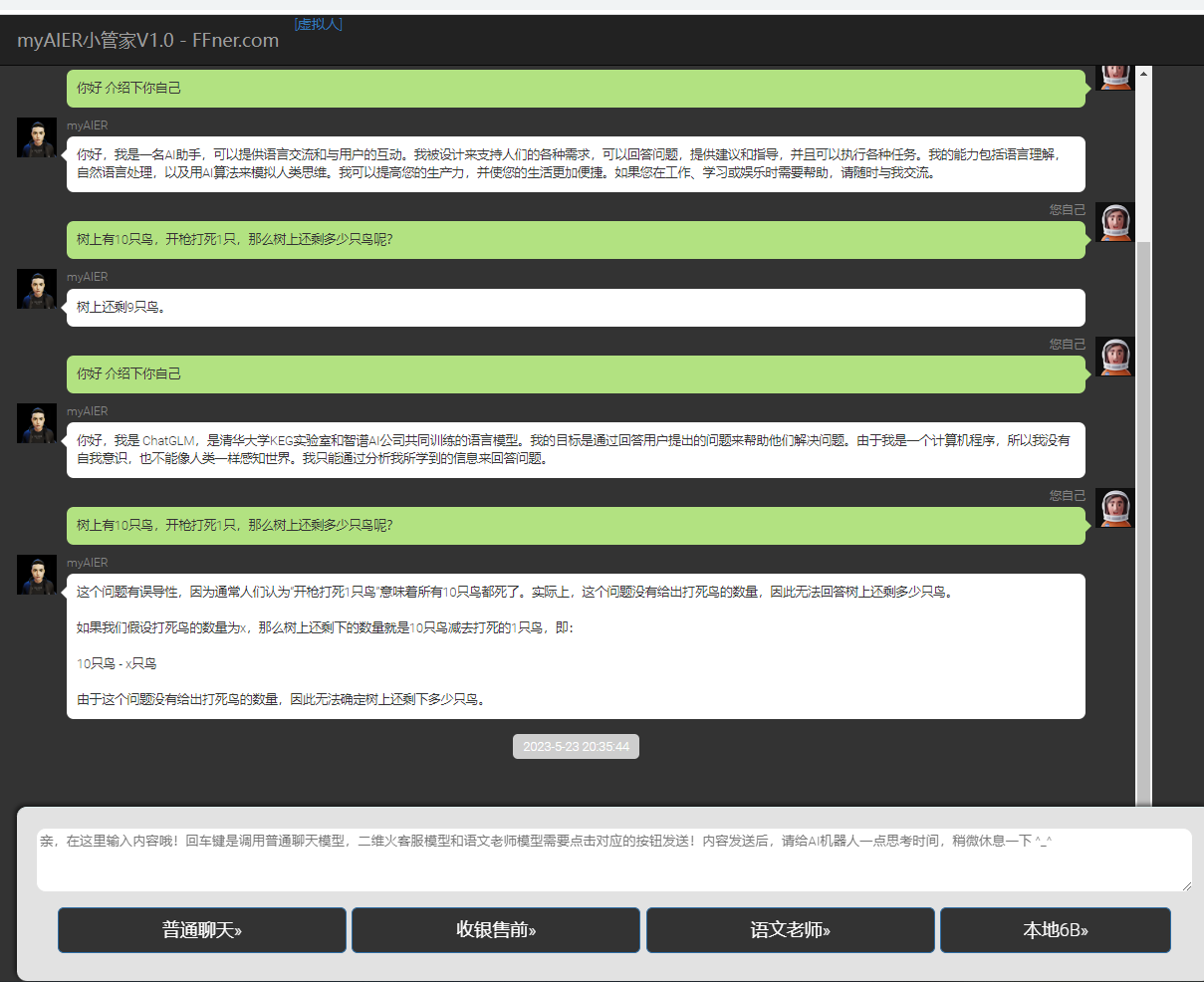Click the chat scrollbar up arrow
Screen dimensions: 1204x982
1143,74
